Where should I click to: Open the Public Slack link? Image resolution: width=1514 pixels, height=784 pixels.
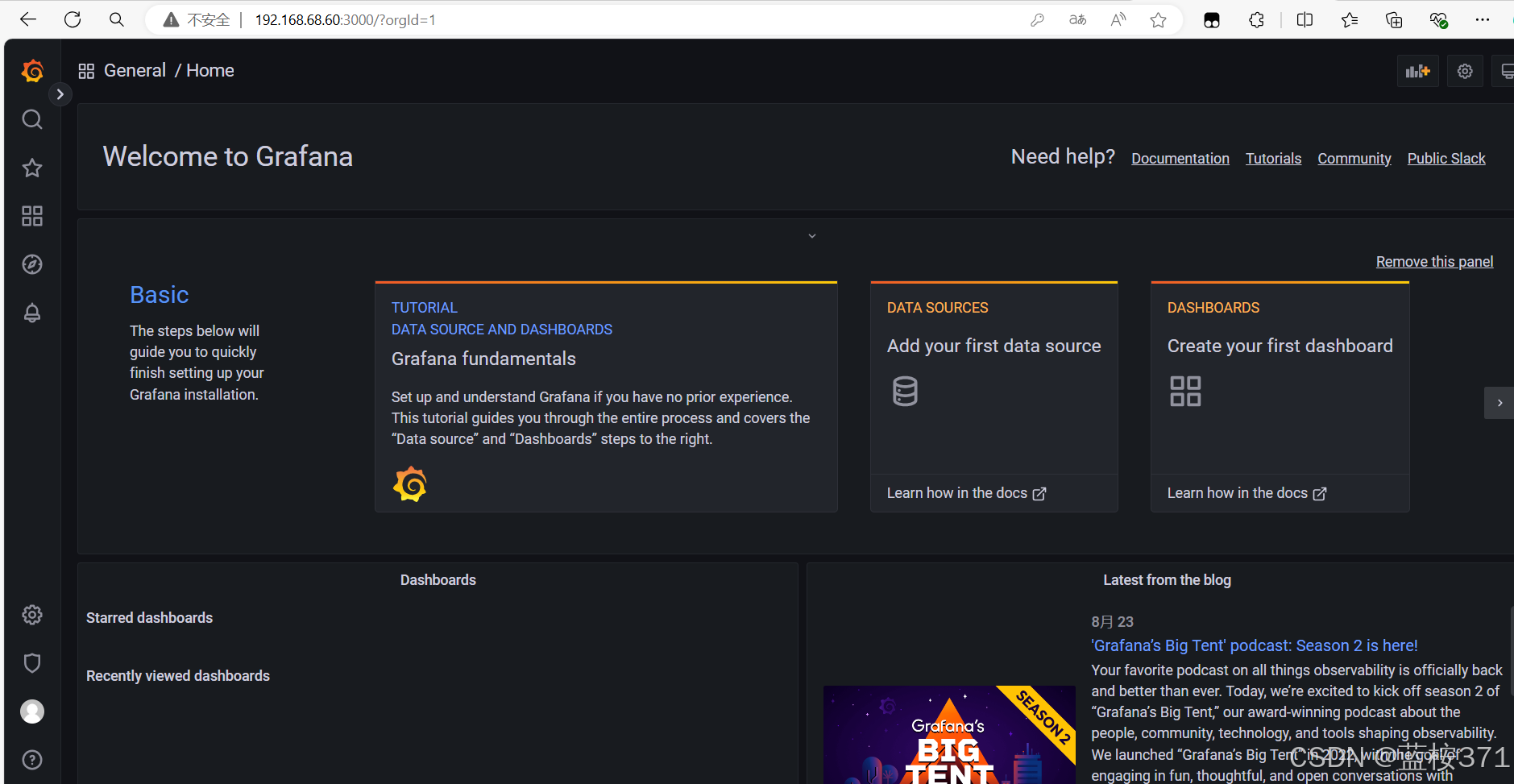click(1446, 159)
